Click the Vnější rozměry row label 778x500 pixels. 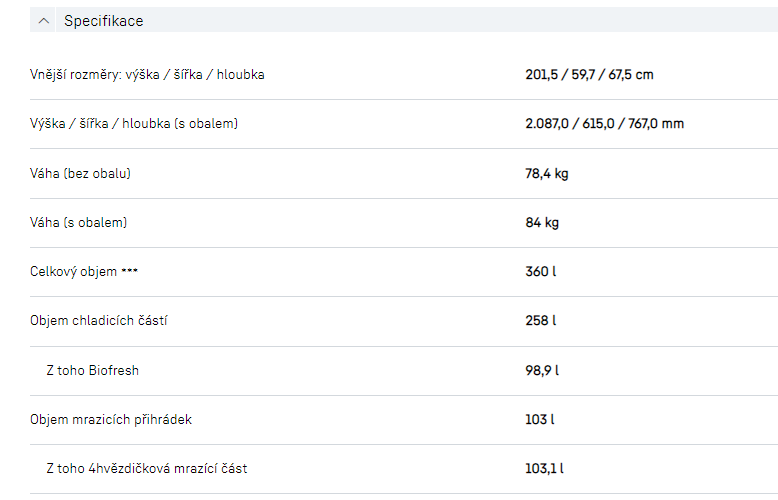[x=147, y=75]
